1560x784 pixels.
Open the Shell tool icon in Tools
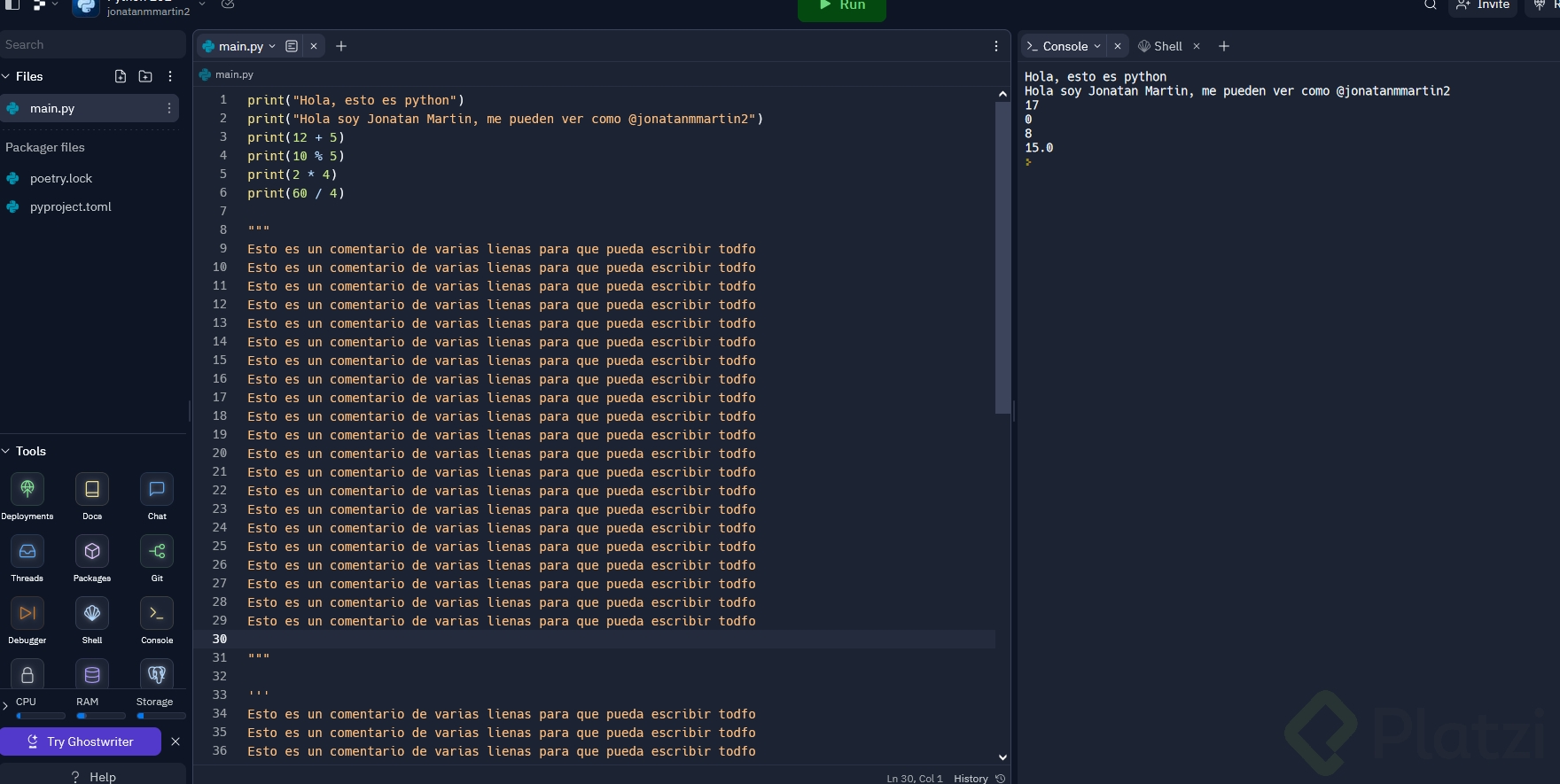92,613
